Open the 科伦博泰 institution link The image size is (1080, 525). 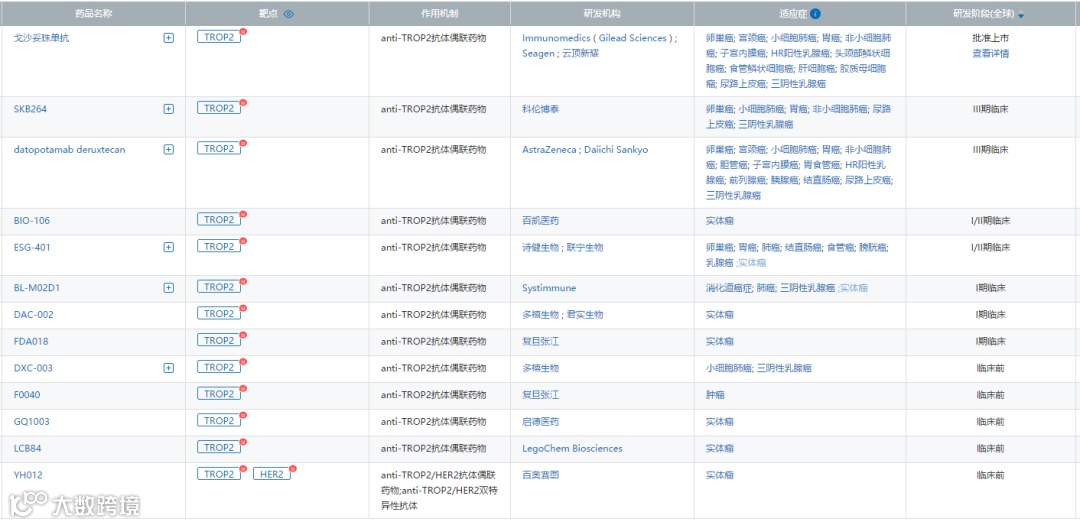coord(541,109)
